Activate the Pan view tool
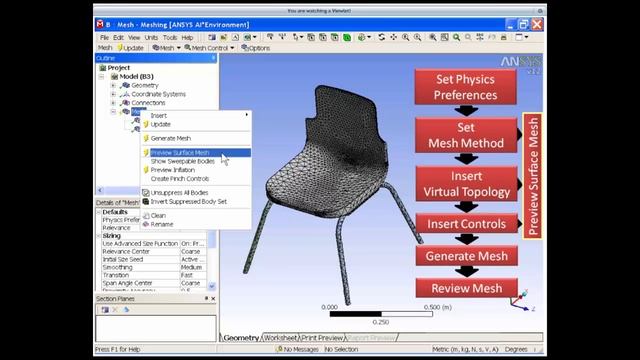Viewport: 640px width, 360px height. click(x=393, y=38)
